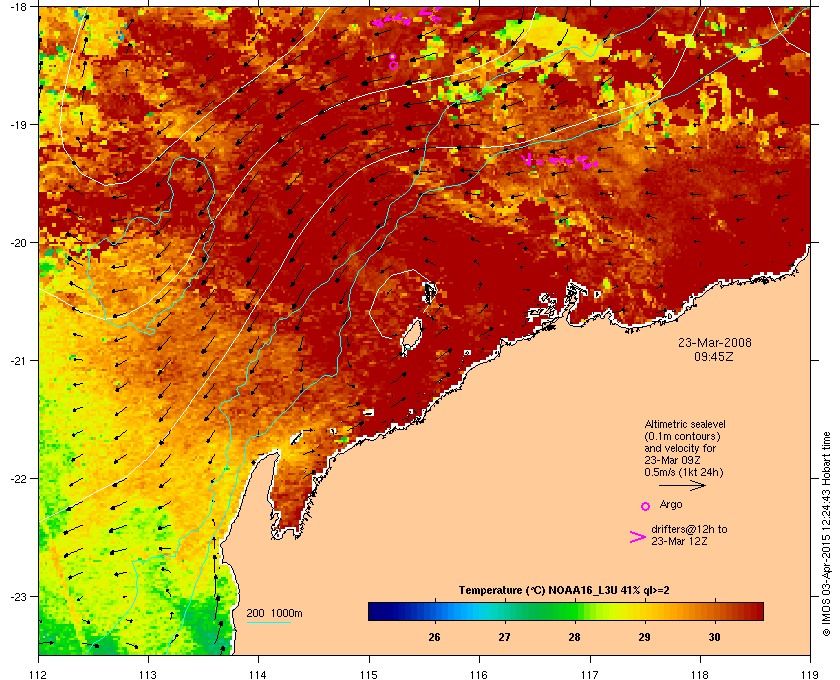Click the green 28 degree colorbar segment
The image size is (840, 680).
575,611
